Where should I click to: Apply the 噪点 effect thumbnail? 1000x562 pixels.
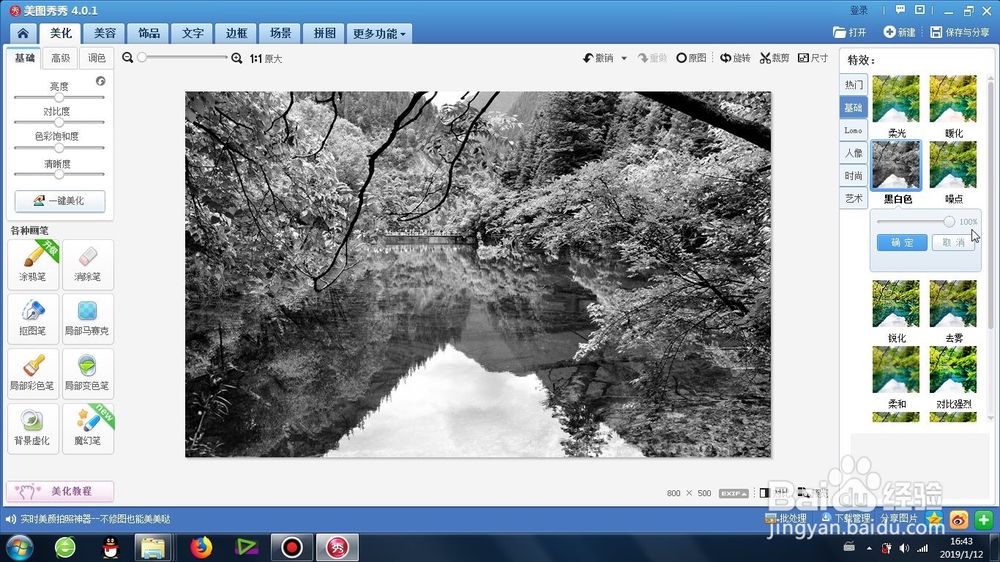tap(953, 165)
